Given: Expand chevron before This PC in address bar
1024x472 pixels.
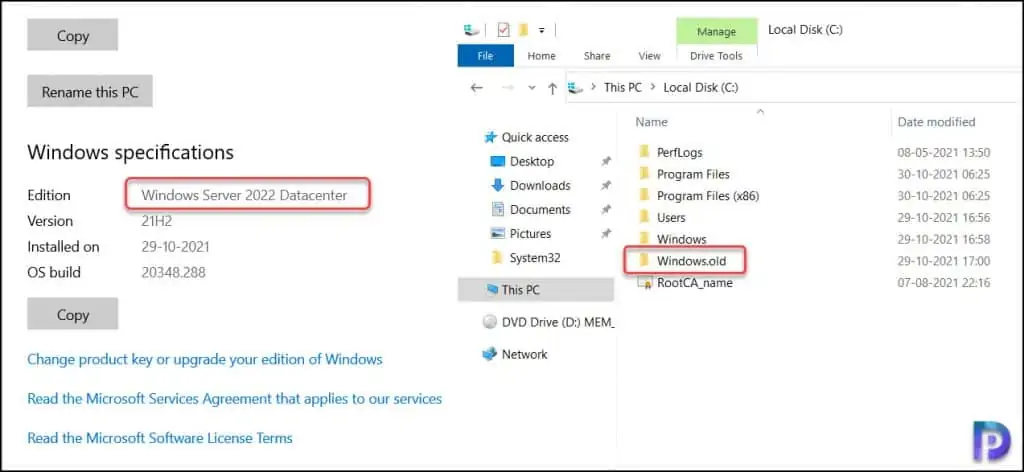Looking at the screenshot, I should tap(594, 87).
